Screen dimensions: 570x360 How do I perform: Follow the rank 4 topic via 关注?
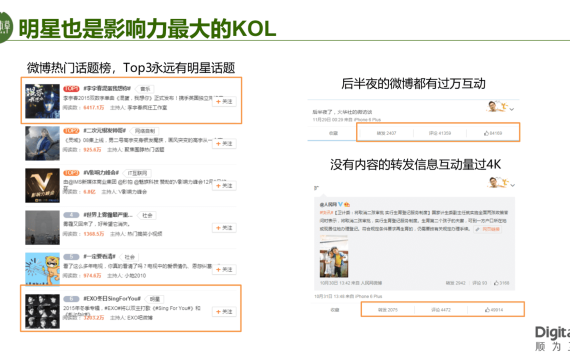224,228
